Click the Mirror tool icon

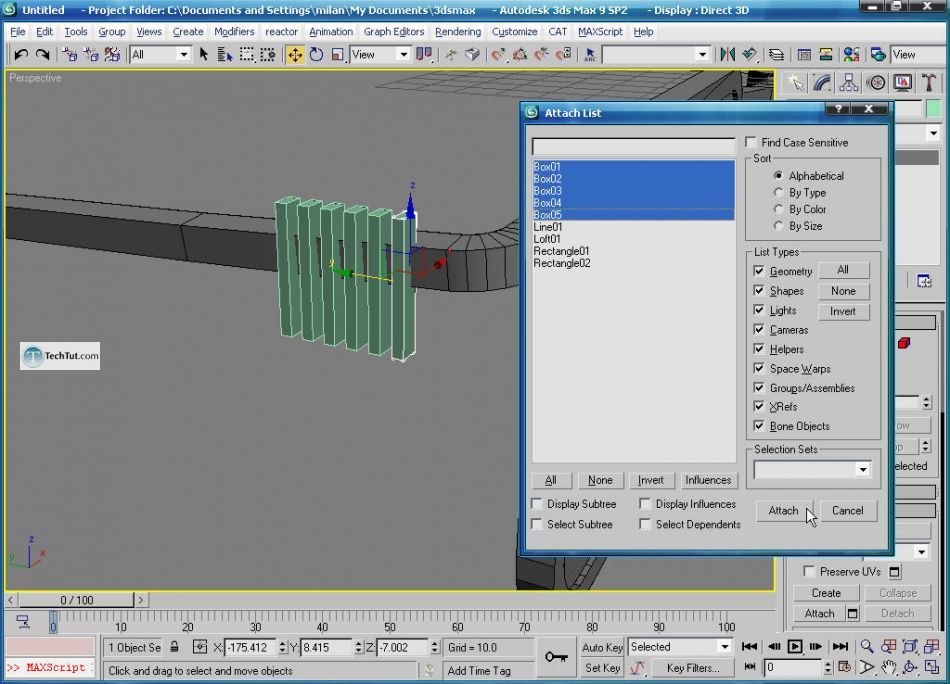pos(727,55)
